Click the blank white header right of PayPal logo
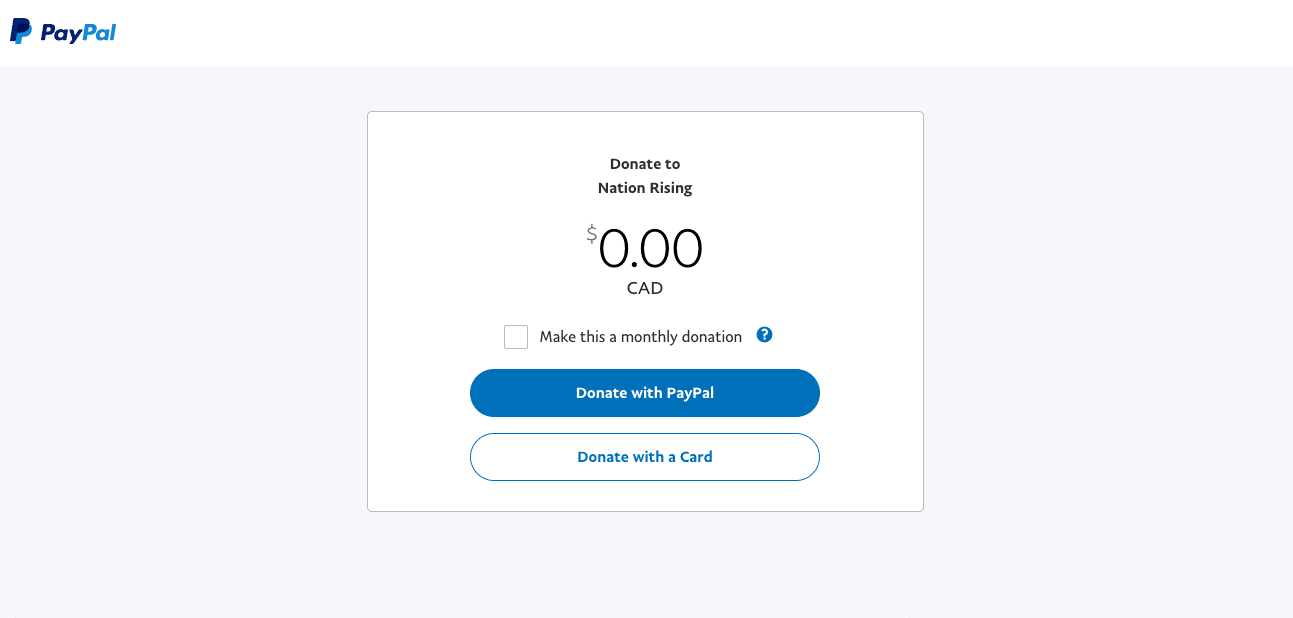This screenshot has width=1293, height=618. (700, 32)
